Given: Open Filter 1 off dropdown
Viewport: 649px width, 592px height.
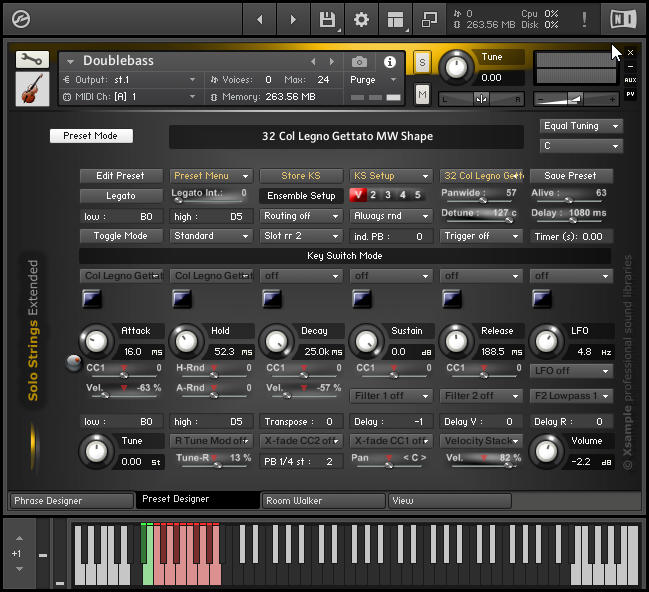Looking at the screenshot, I should click(x=391, y=396).
